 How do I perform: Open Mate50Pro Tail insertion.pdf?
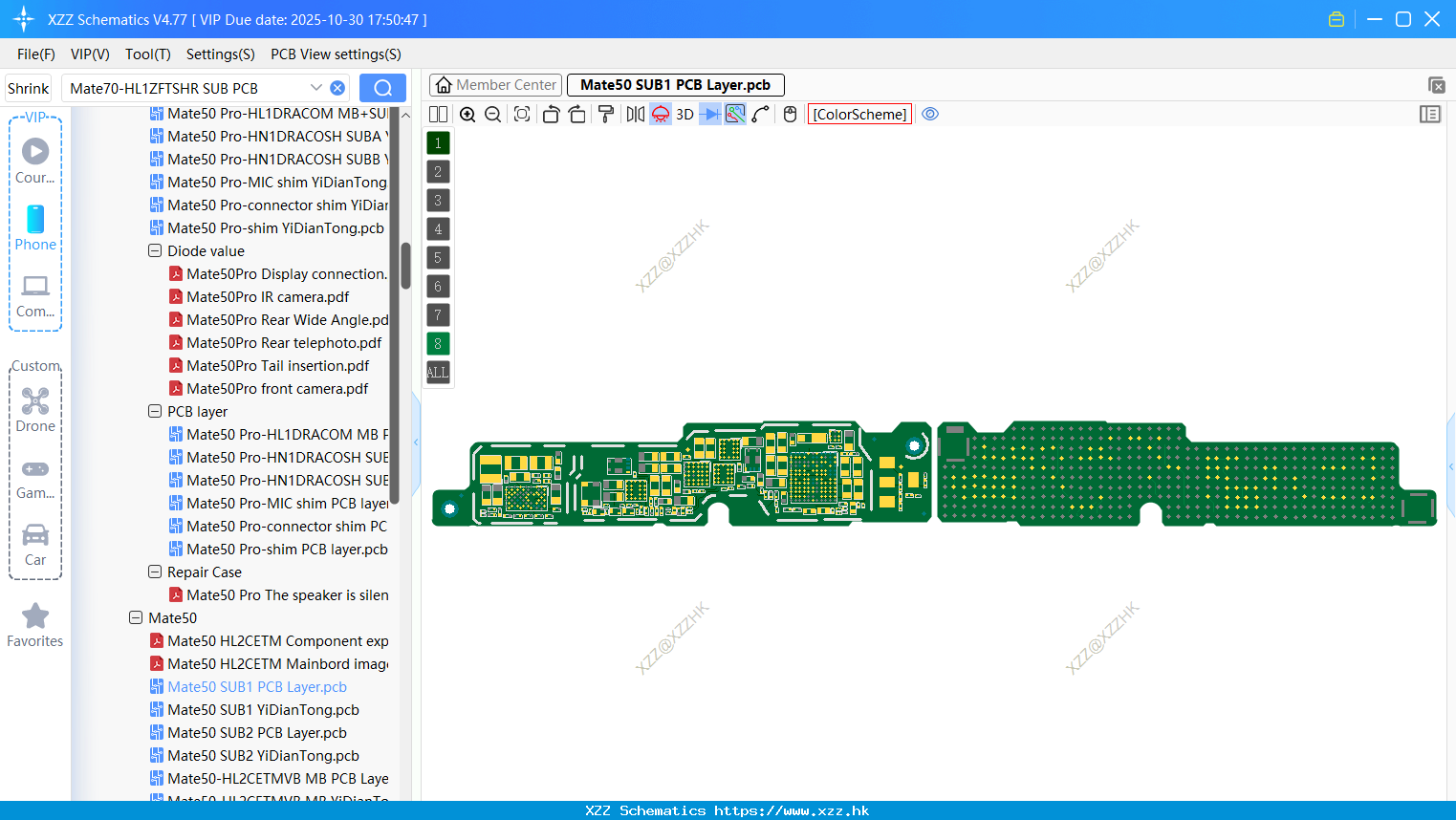pos(277,366)
